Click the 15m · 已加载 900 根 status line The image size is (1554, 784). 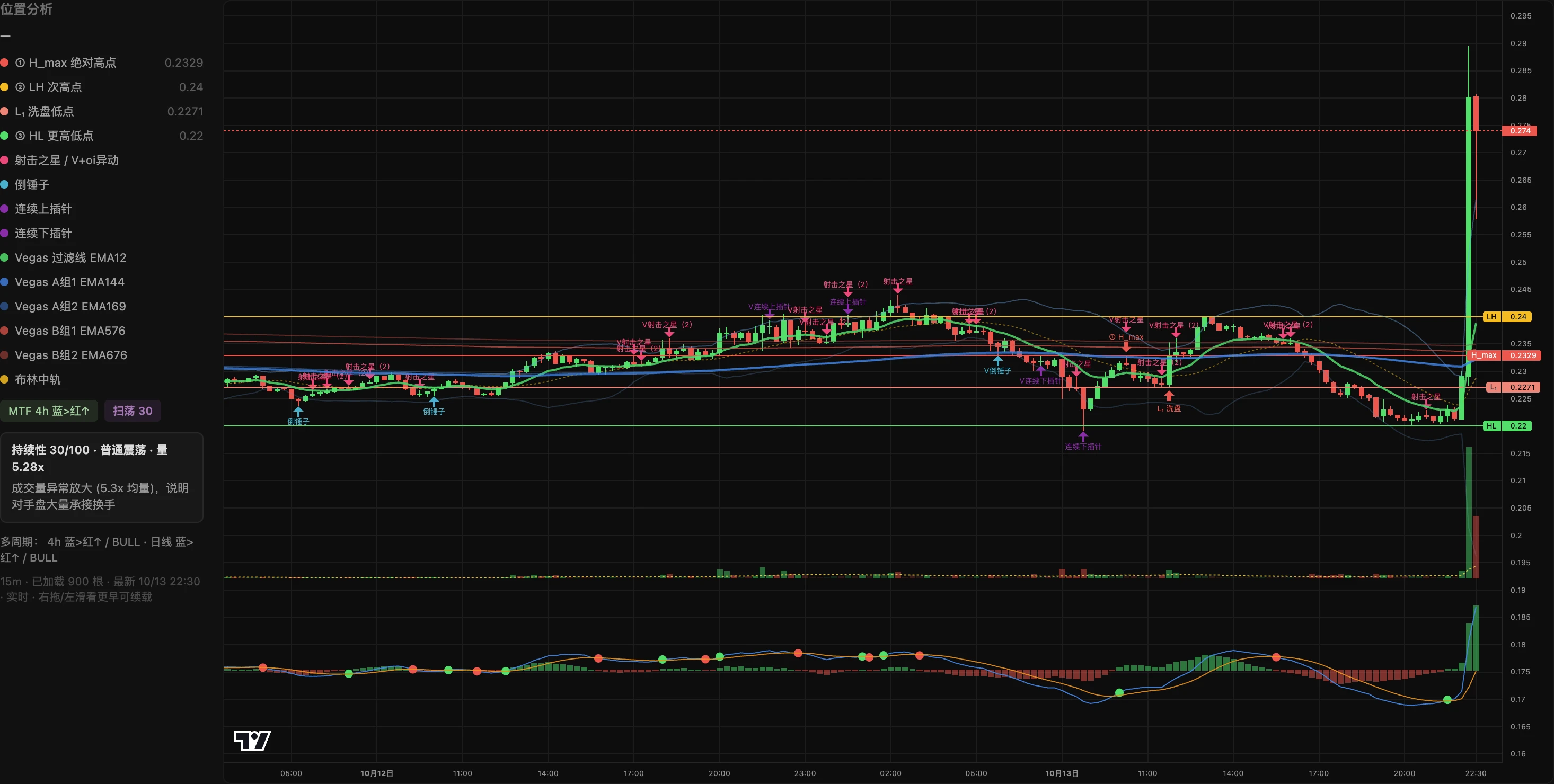[100, 589]
